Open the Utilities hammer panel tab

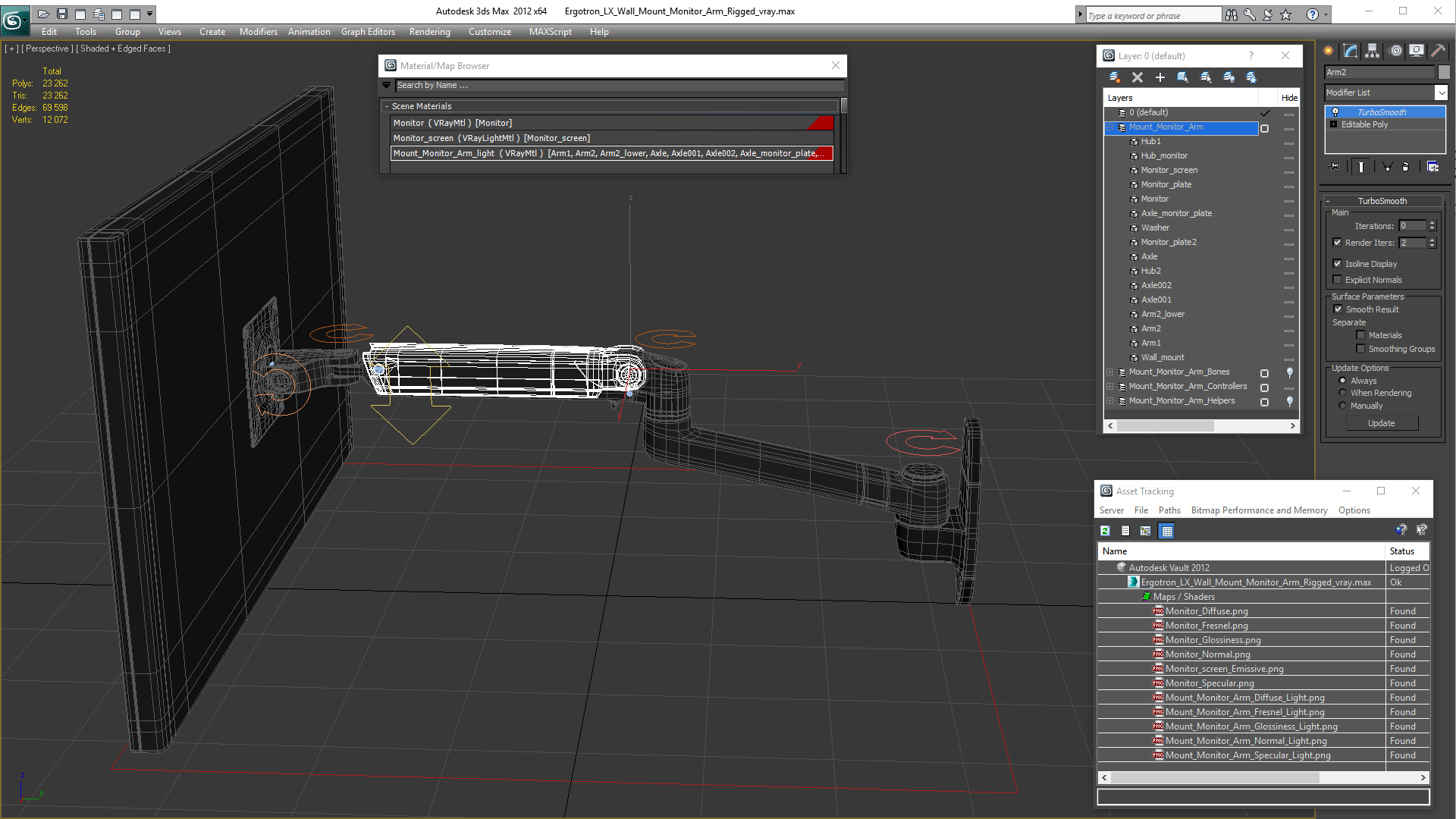1438,51
